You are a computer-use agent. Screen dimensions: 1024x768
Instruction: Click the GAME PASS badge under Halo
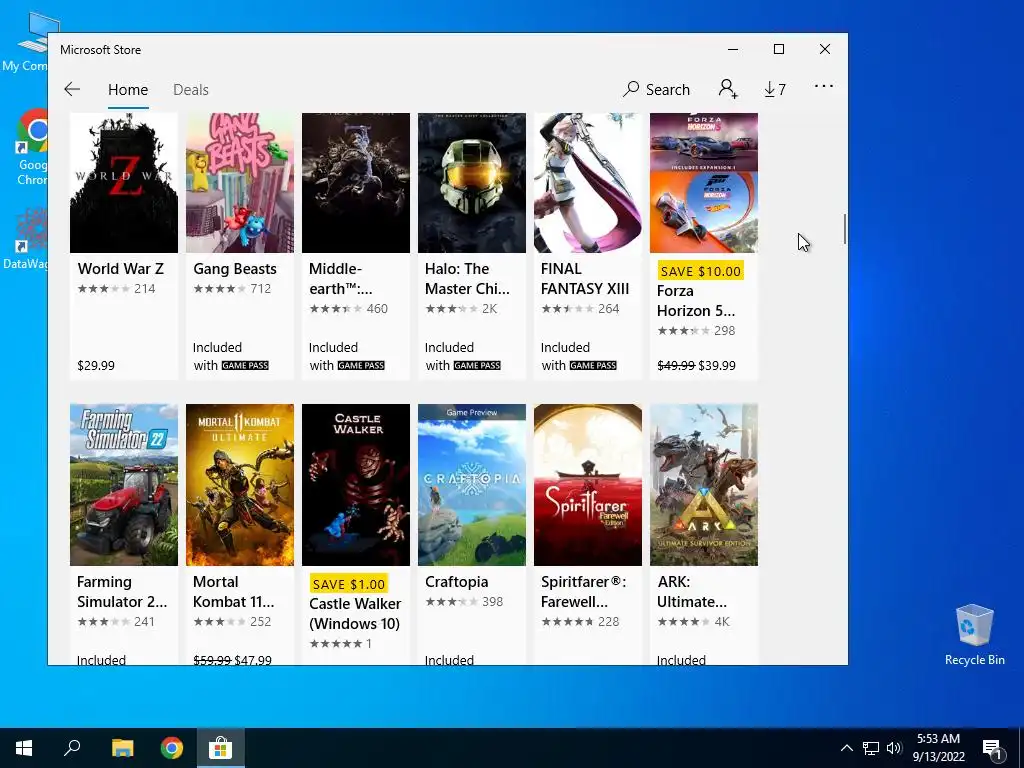[x=477, y=366]
